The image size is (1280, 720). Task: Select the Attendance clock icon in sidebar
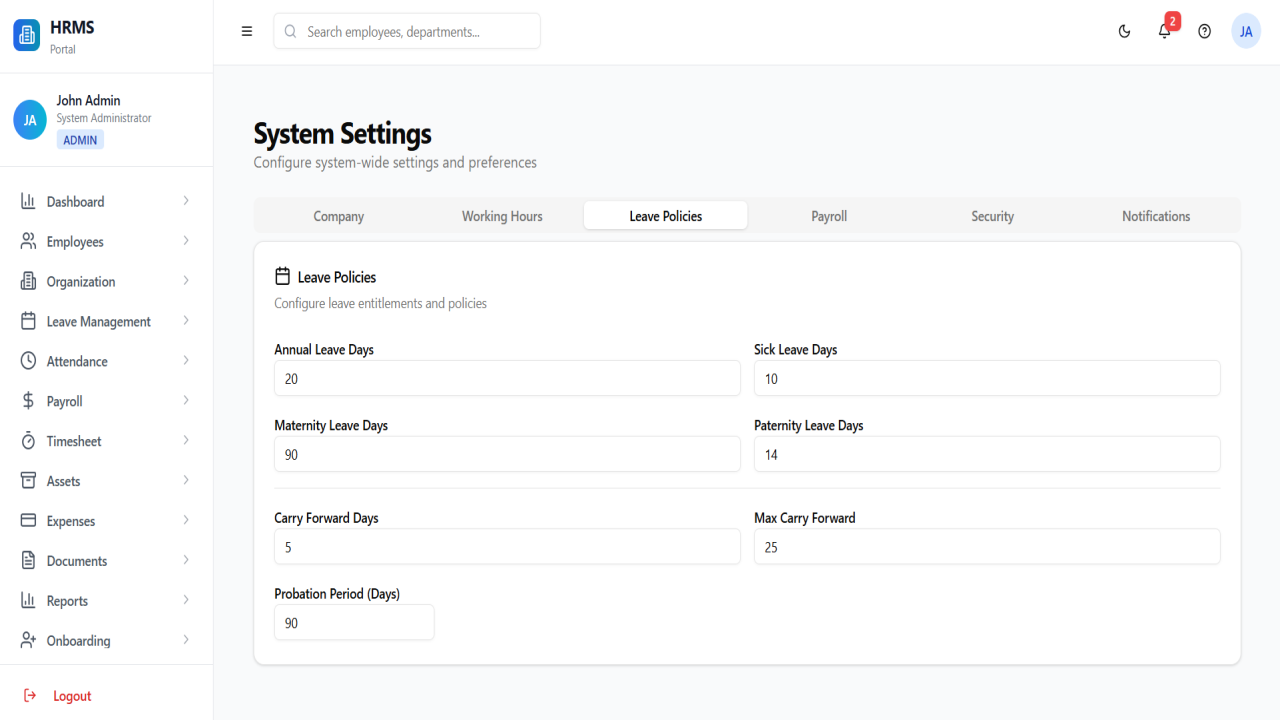28,361
